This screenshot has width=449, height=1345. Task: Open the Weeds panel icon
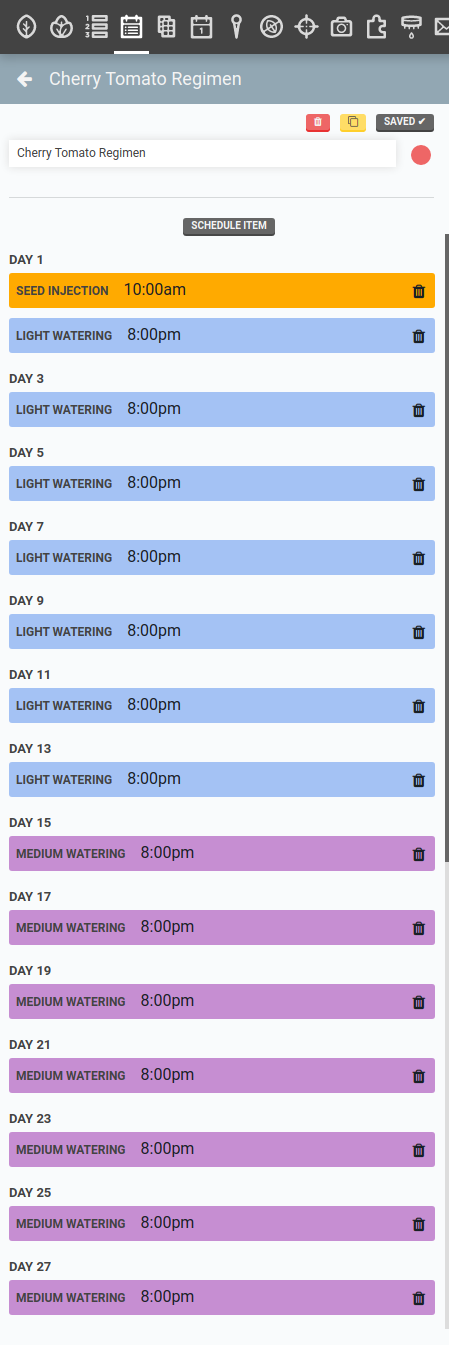pyautogui.click(x=271, y=27)
